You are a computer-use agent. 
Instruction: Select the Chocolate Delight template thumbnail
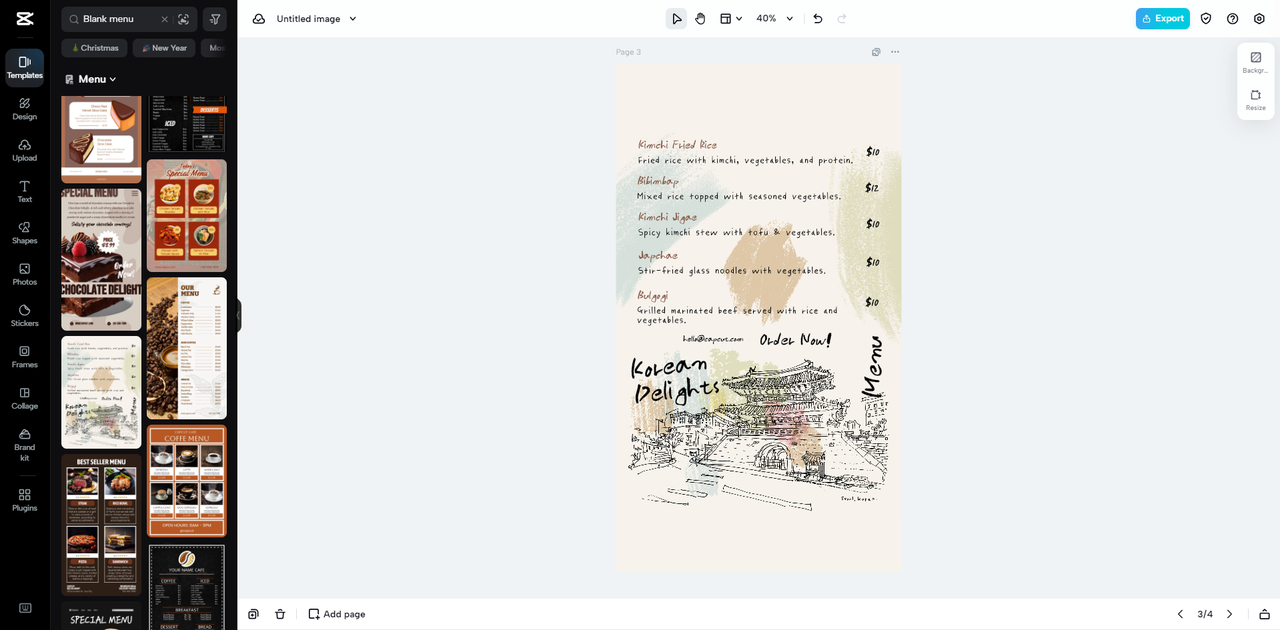[x=101, y=260]
